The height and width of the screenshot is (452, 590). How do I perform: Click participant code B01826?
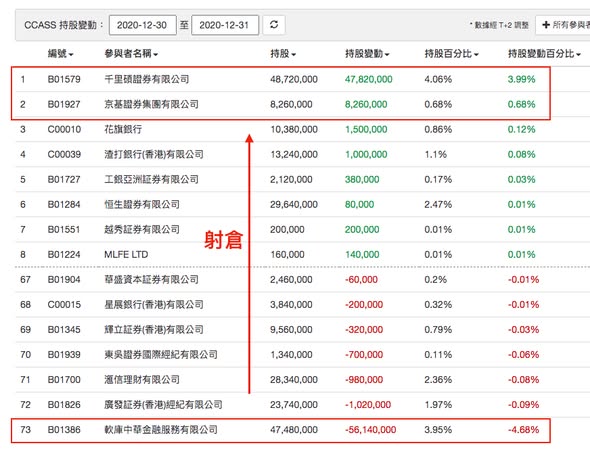[x=64, y=405]
